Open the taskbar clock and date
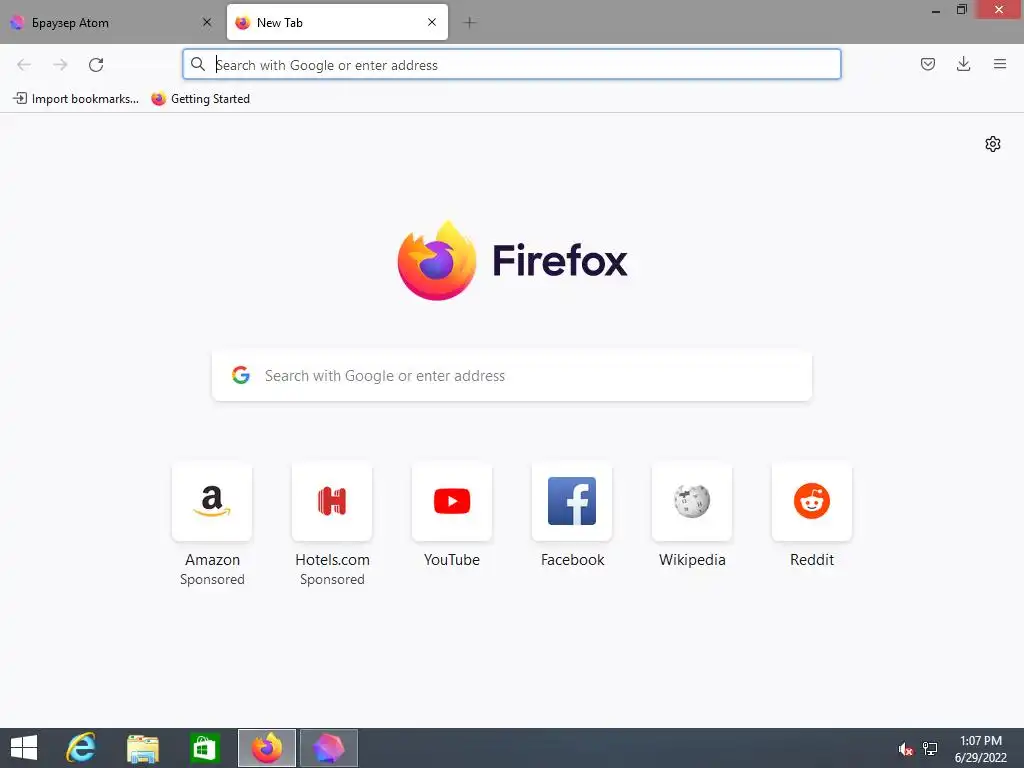The height and width of the screenshot is (768, 1024). 981,748
